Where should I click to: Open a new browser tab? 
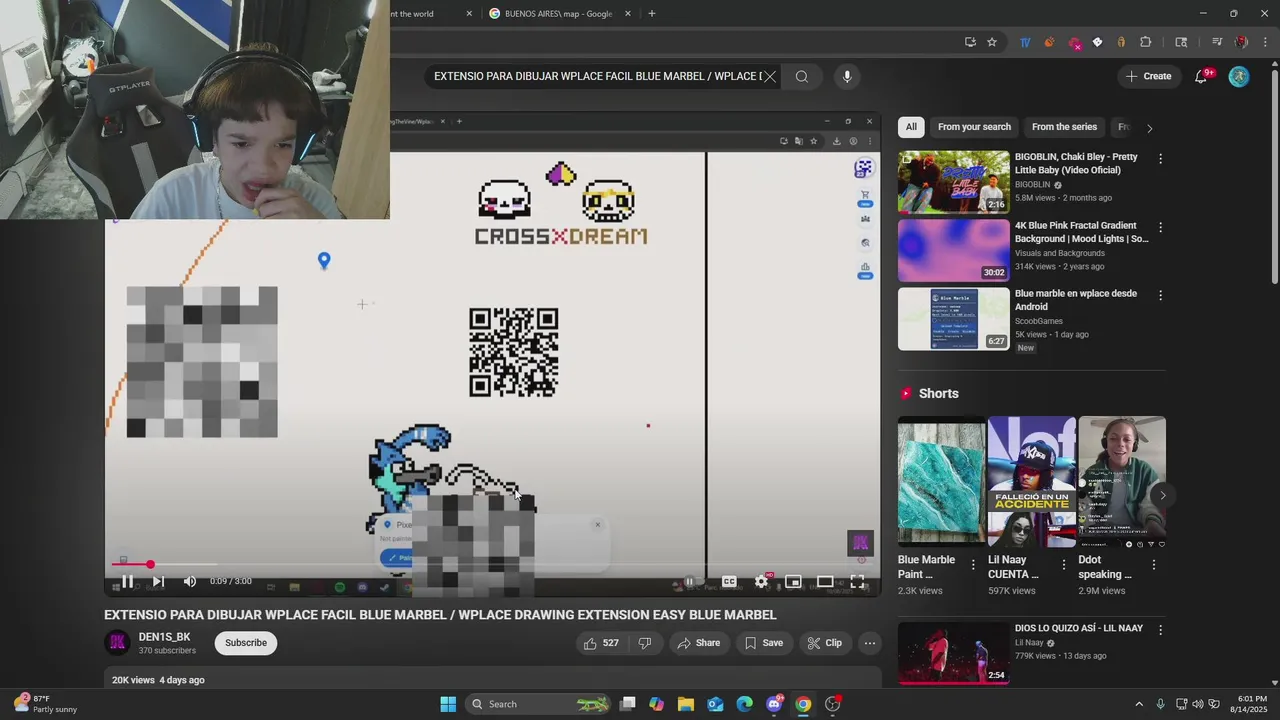pyautogui.click(x=652, y=14)
